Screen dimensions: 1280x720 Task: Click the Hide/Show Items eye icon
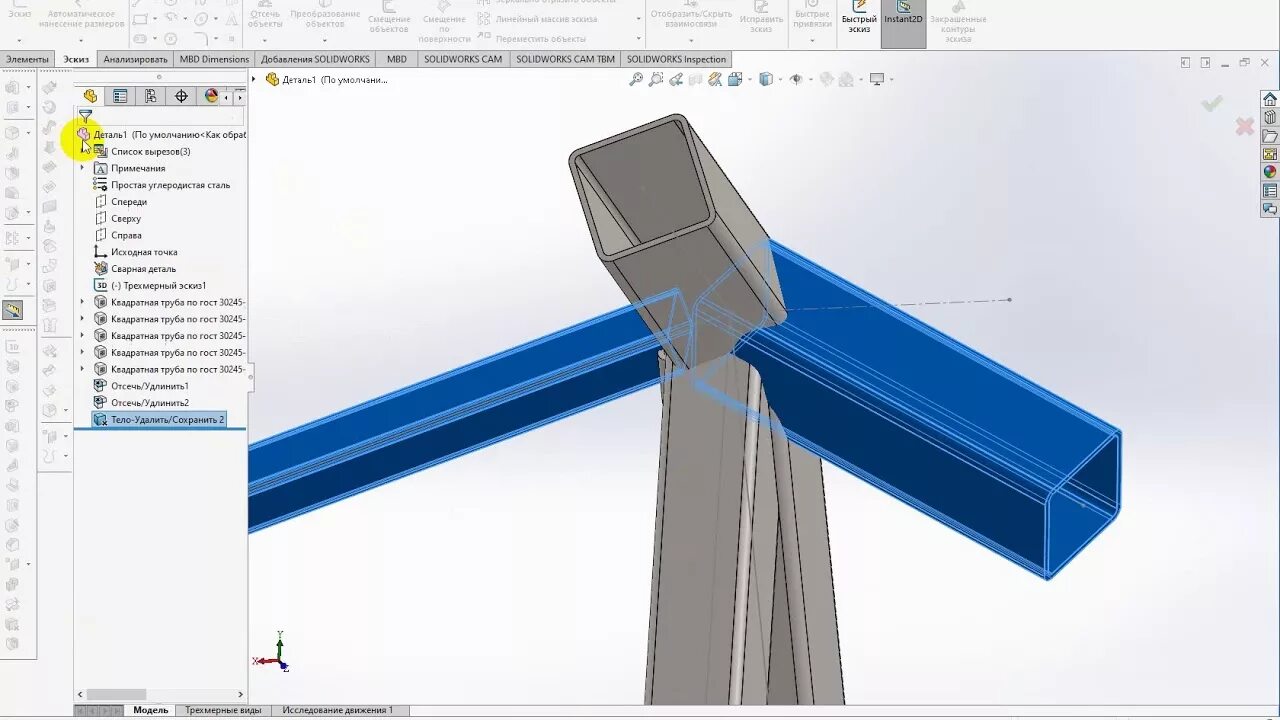click(796, 79)
